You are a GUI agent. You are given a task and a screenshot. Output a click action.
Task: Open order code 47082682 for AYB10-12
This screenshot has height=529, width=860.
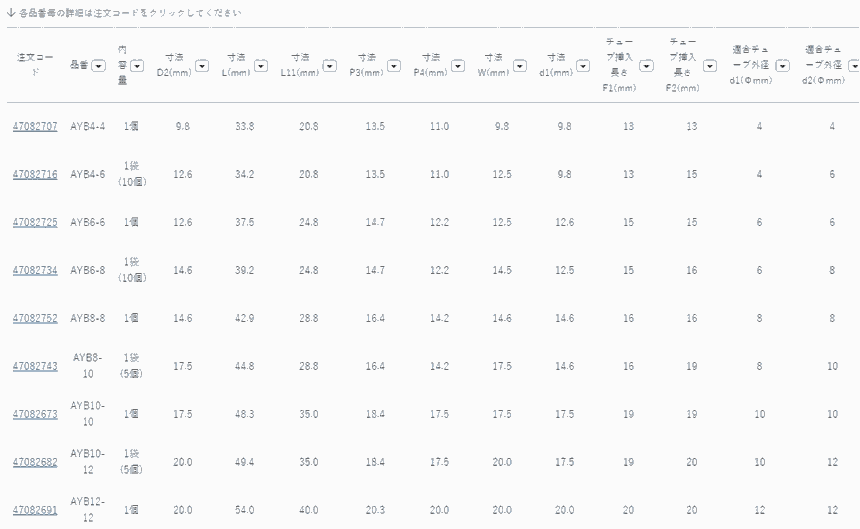coord(35,462)
